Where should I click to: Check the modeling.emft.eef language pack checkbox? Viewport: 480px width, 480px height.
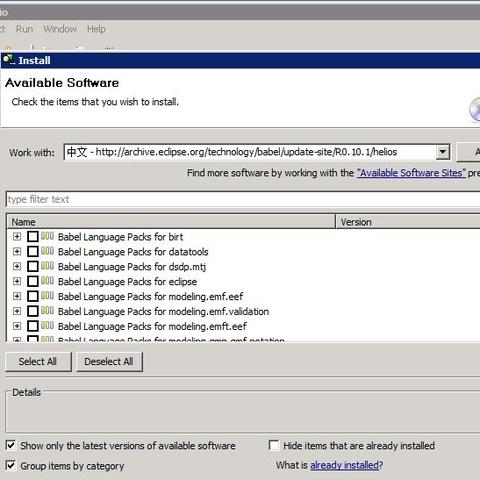pyautogui.click(x=33, y=326)
